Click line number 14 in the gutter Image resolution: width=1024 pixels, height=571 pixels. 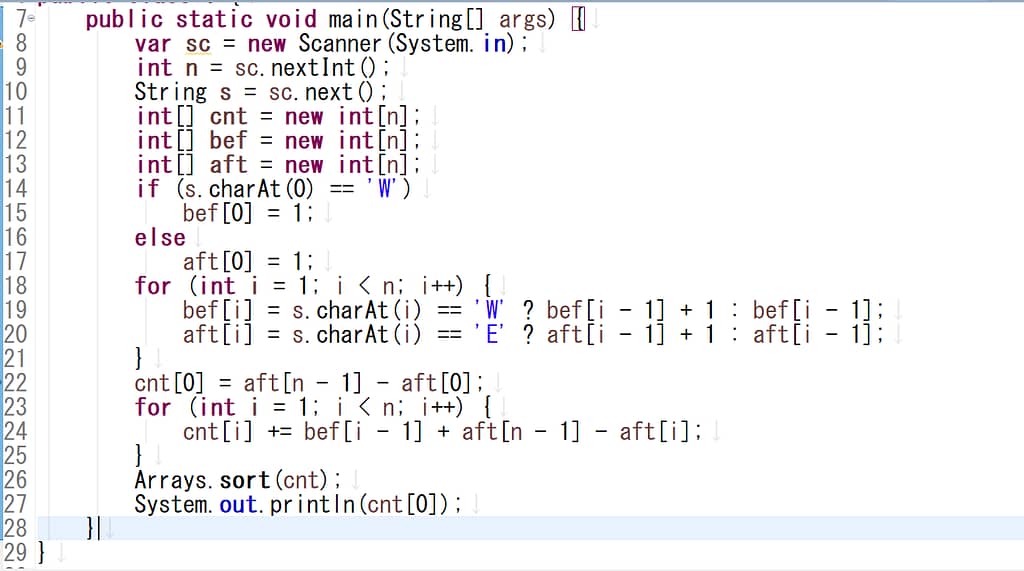15,189
